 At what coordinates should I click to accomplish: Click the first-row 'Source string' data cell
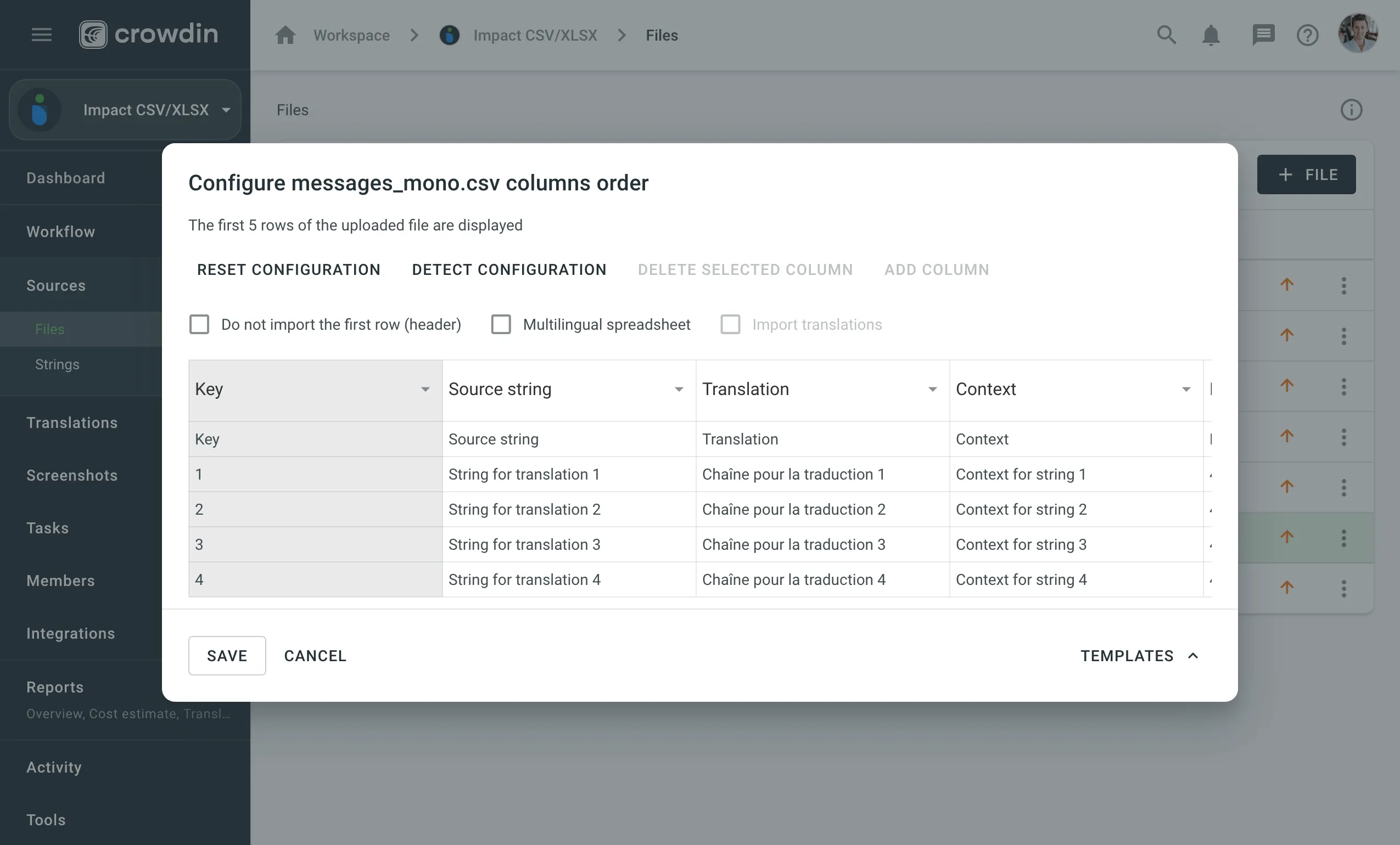569,439
